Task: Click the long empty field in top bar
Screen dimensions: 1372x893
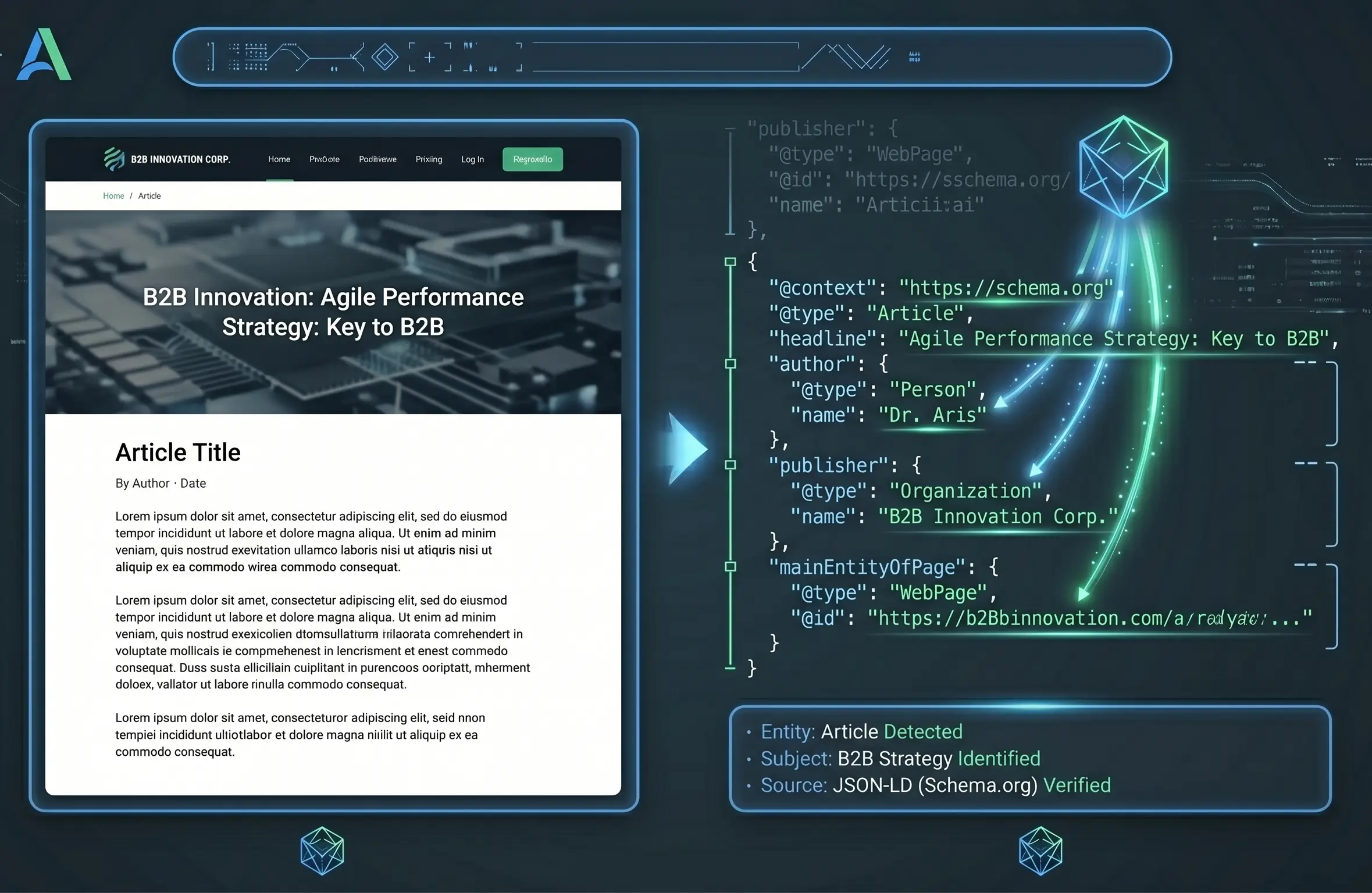Action: [x=666, y=57]
